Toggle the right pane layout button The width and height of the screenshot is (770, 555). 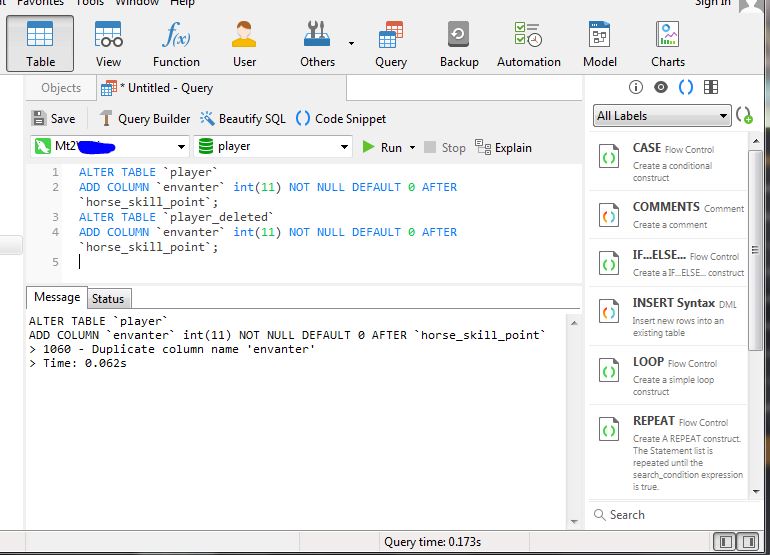coord(749,542)
